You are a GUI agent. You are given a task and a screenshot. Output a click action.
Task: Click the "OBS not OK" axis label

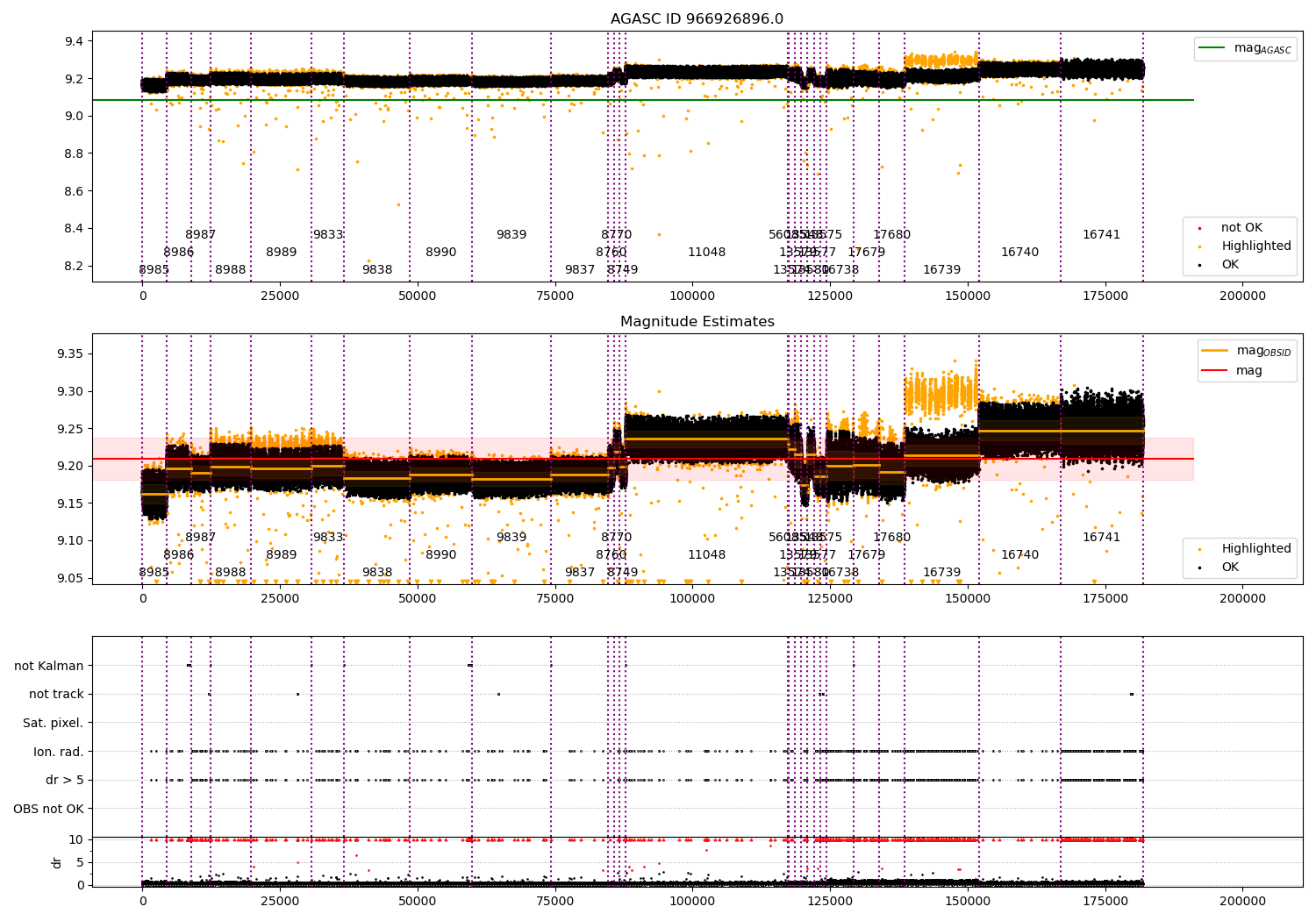tap(48, 809)
